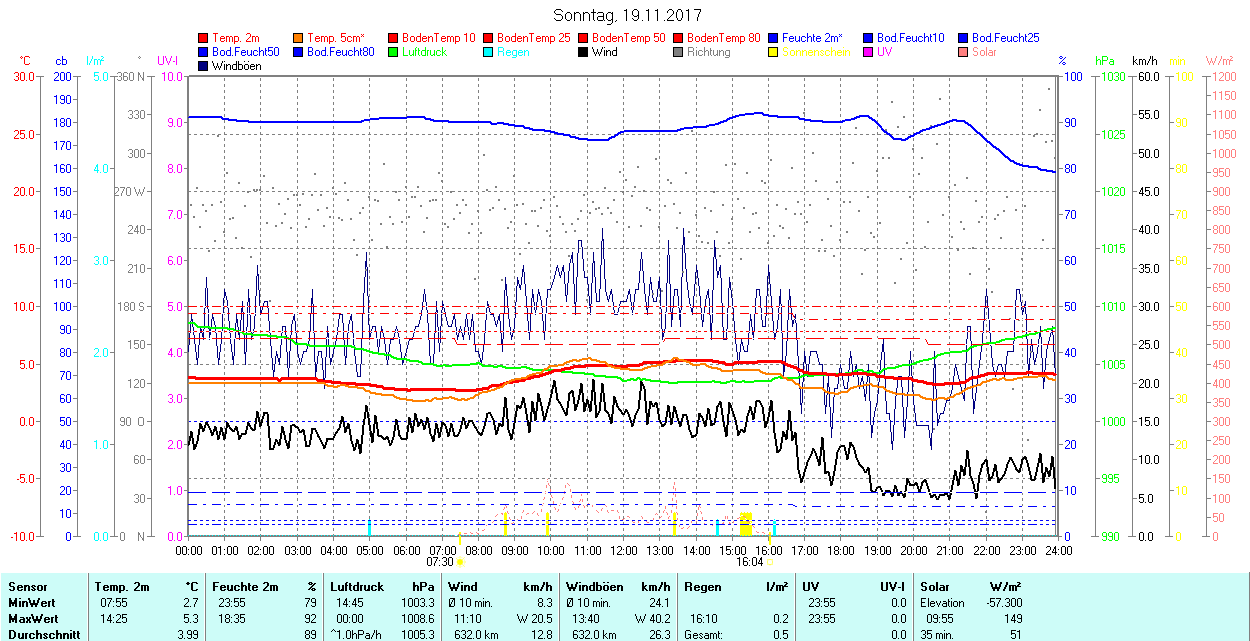The image size is (1250, 641).
Task: Click the Bod.Feucht80 legend label
Action: [340, 52]
